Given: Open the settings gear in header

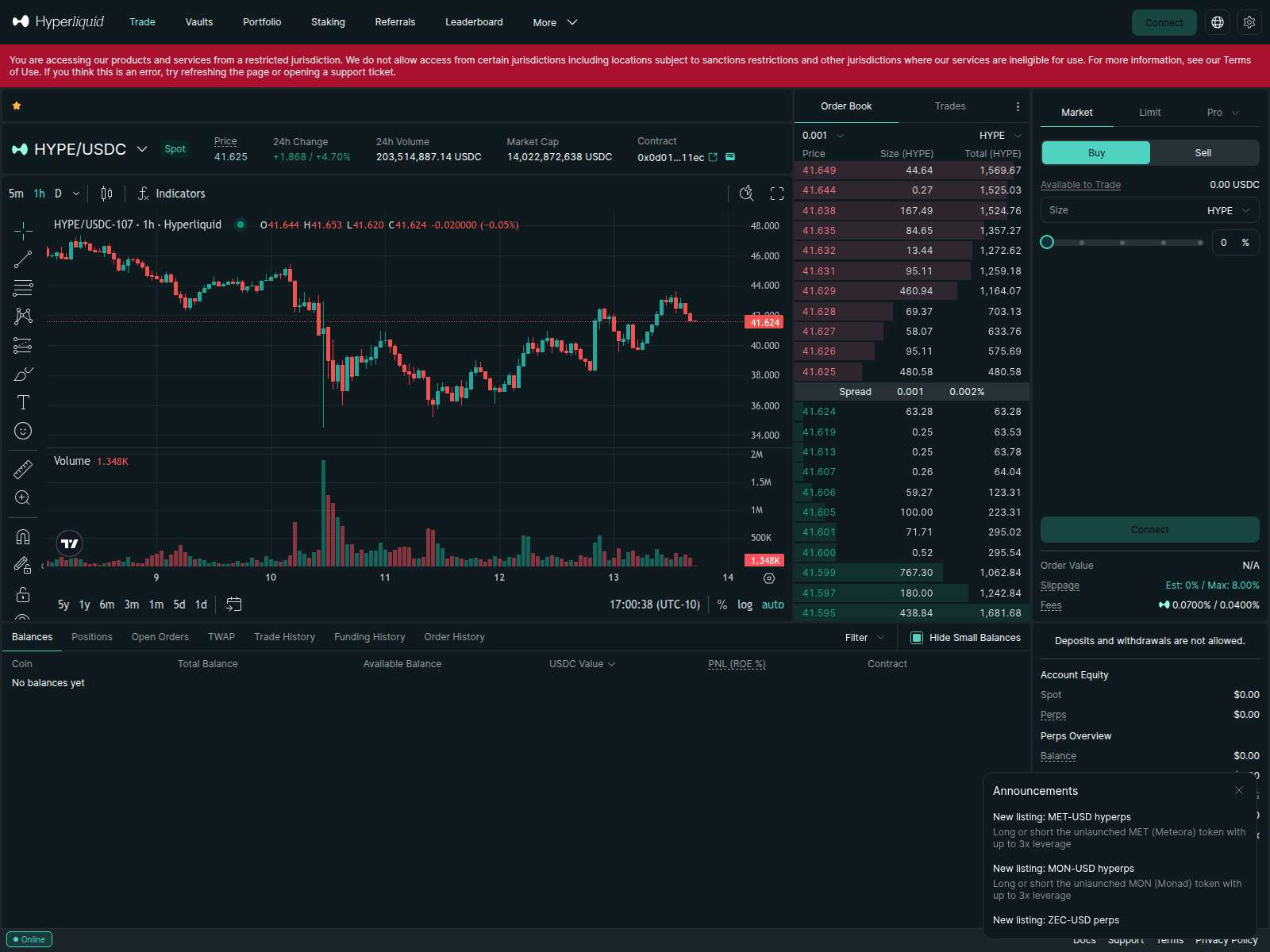Looking at the screenshot, I should (x=1249, y=22).
